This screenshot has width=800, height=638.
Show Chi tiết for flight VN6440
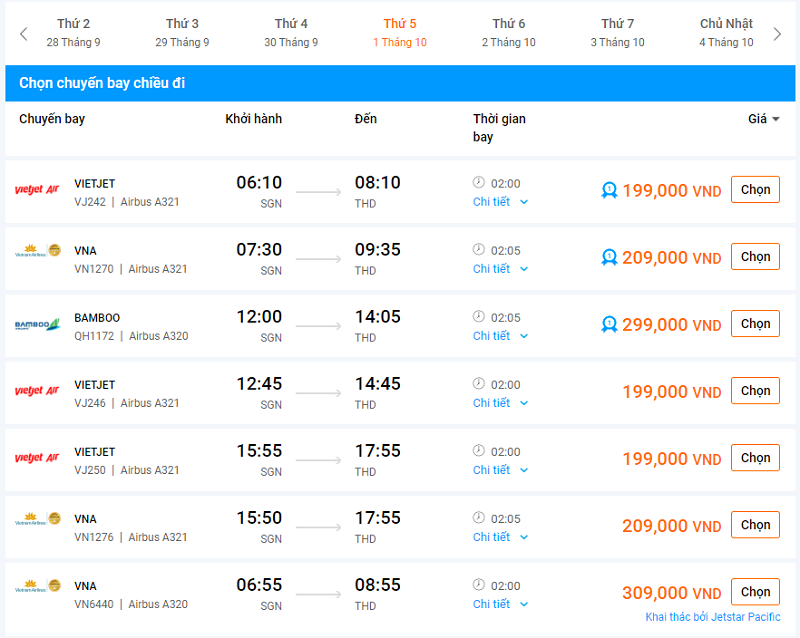(x=500, y=604)
